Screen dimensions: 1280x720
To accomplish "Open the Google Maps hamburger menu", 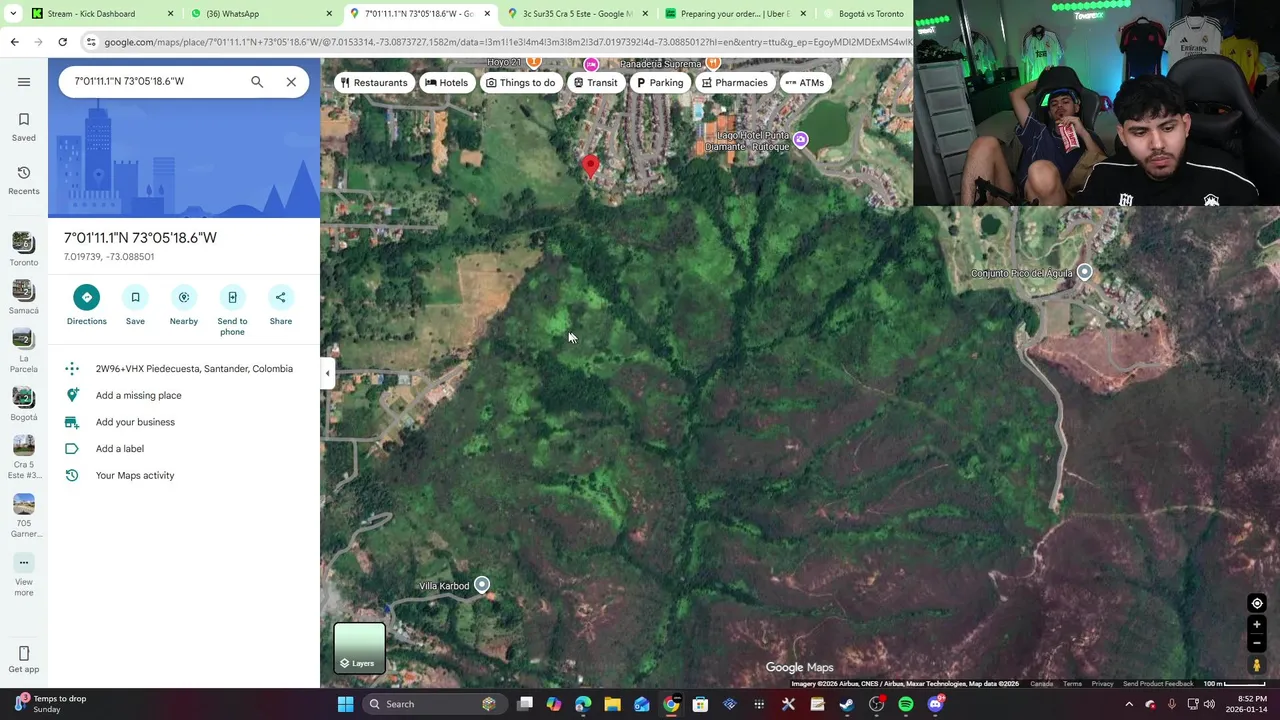I will [x=24, y=82].
